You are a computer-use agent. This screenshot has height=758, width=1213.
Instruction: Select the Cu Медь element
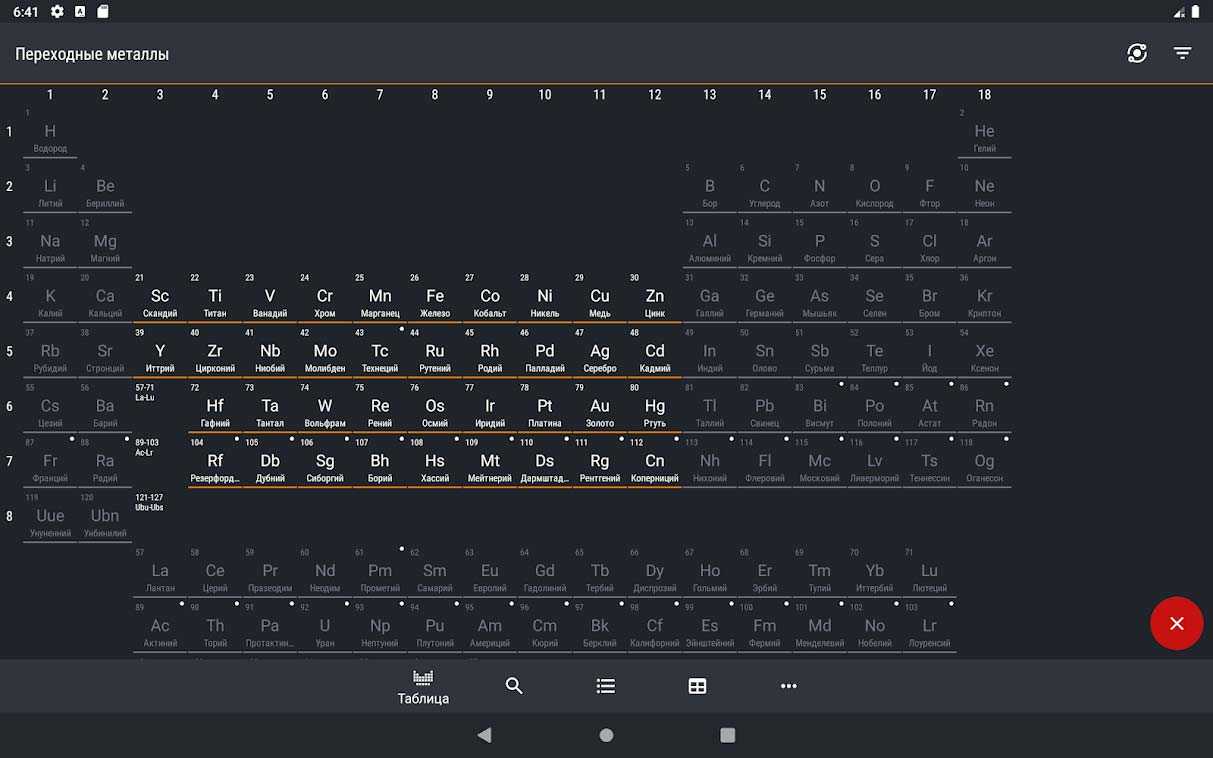coord(600,298)
